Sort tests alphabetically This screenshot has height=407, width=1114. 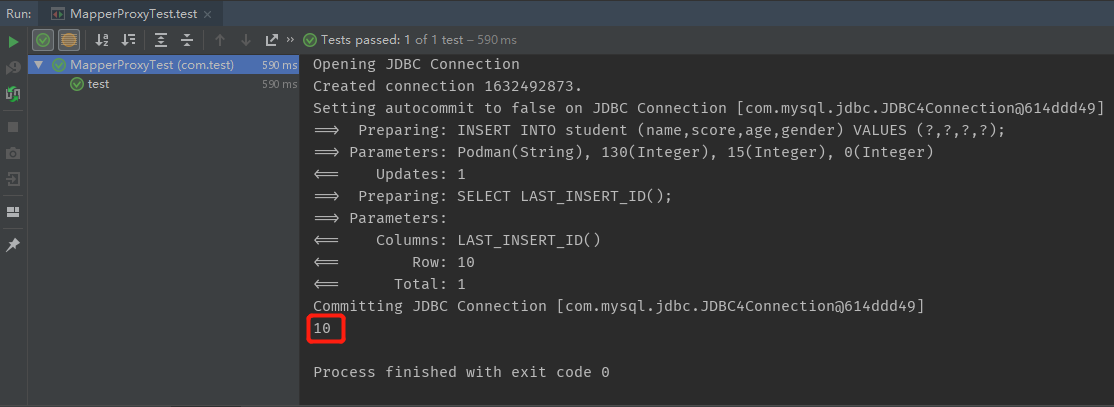(x=102, y=40)
